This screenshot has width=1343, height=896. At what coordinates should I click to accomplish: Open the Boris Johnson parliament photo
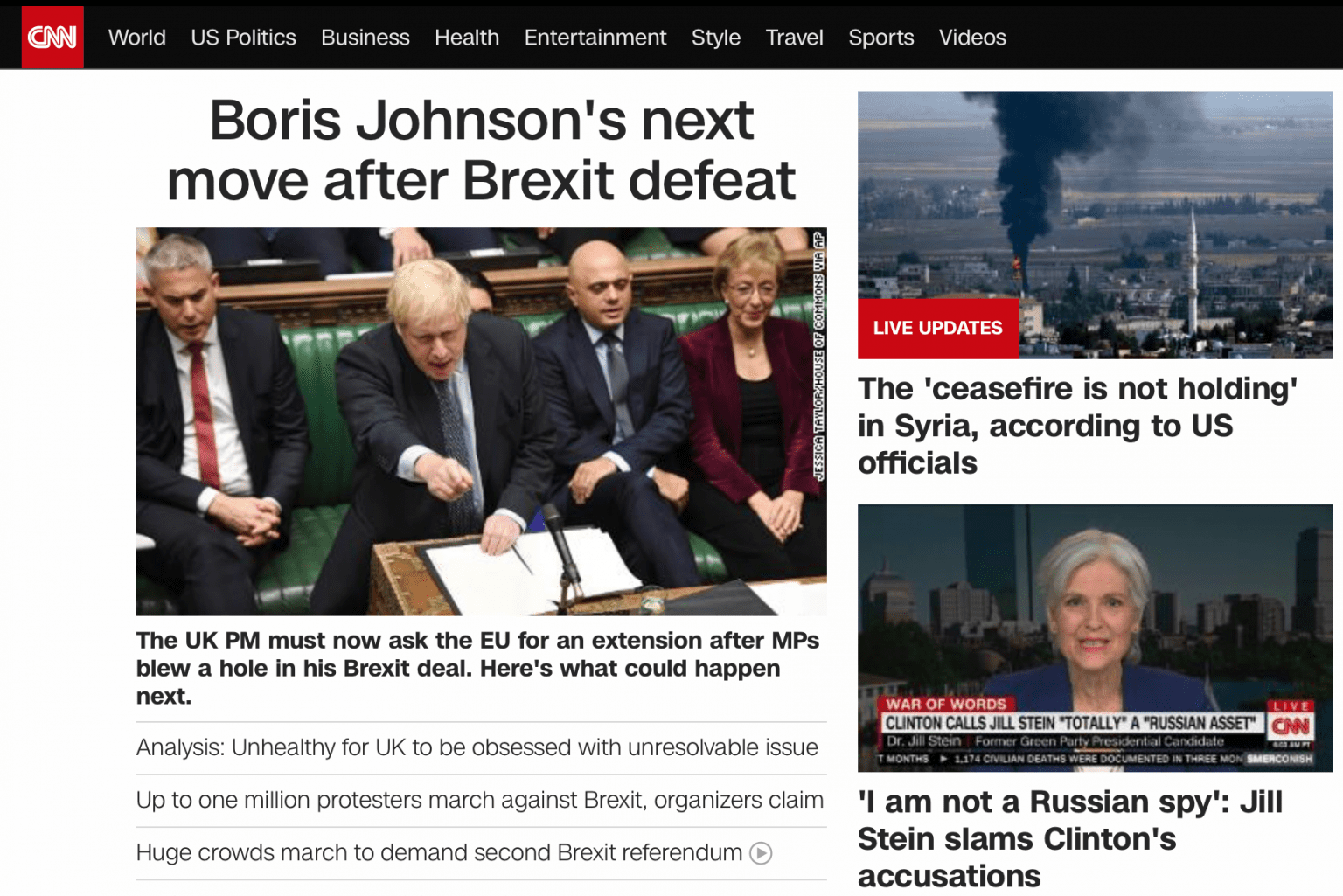pos(481,421)
